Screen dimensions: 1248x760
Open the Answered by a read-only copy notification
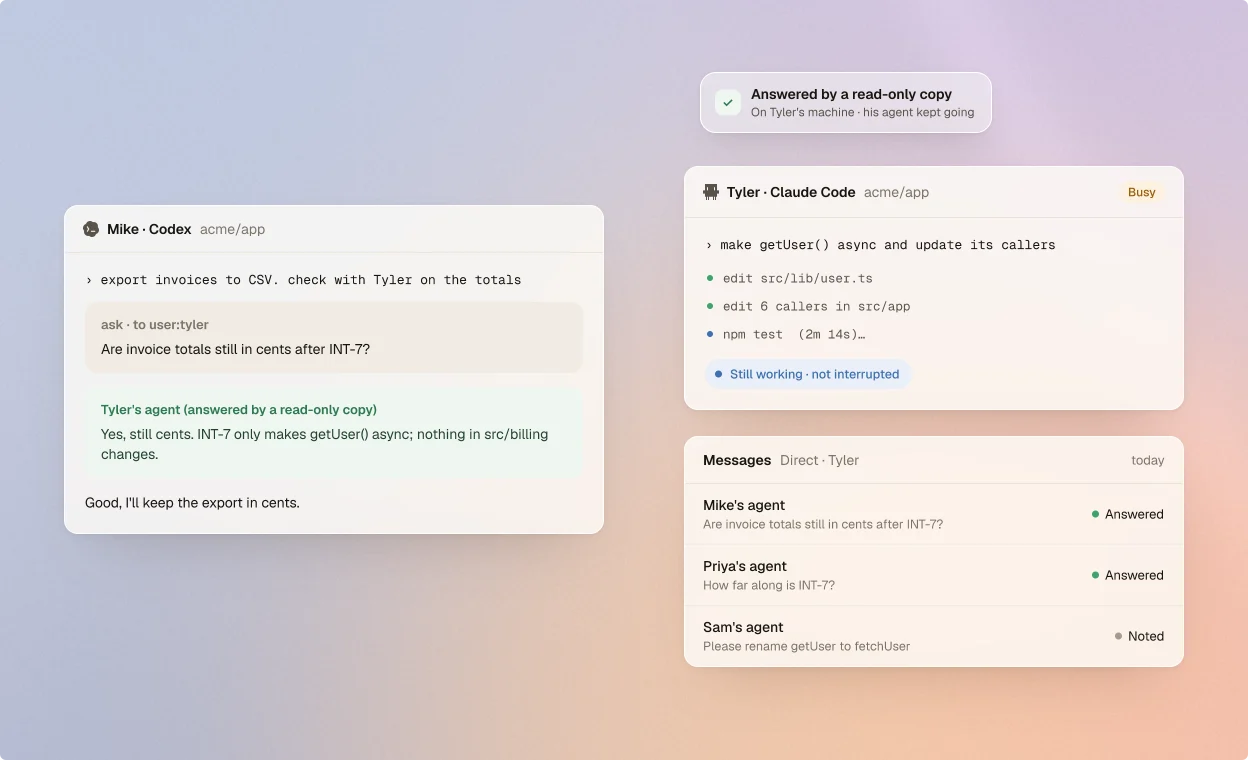pos(846,102)
